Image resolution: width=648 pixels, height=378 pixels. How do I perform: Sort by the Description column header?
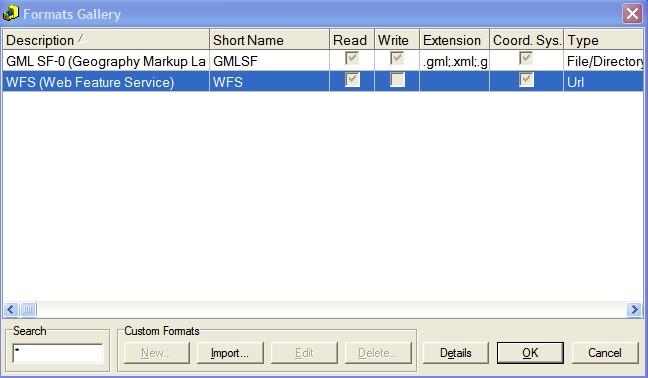point(106,40)
